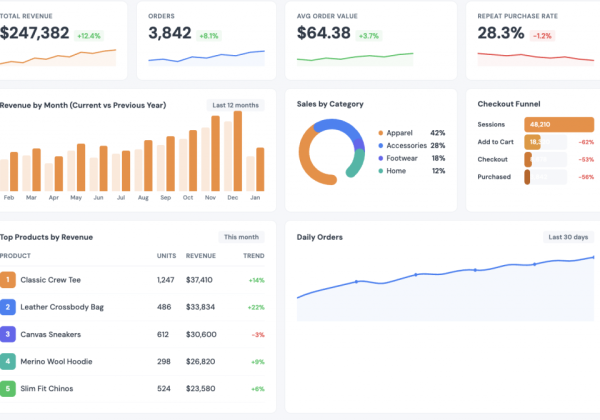Click the +12.4% revenue change badge
Viewport: 600px width, 420px height.
click(90, 35)
